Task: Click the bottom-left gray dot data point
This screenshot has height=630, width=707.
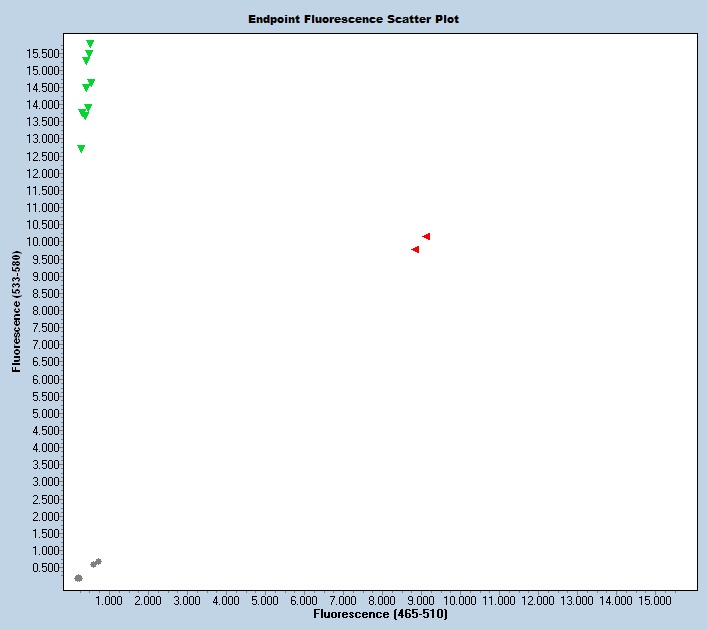Action: coord(78,578)
